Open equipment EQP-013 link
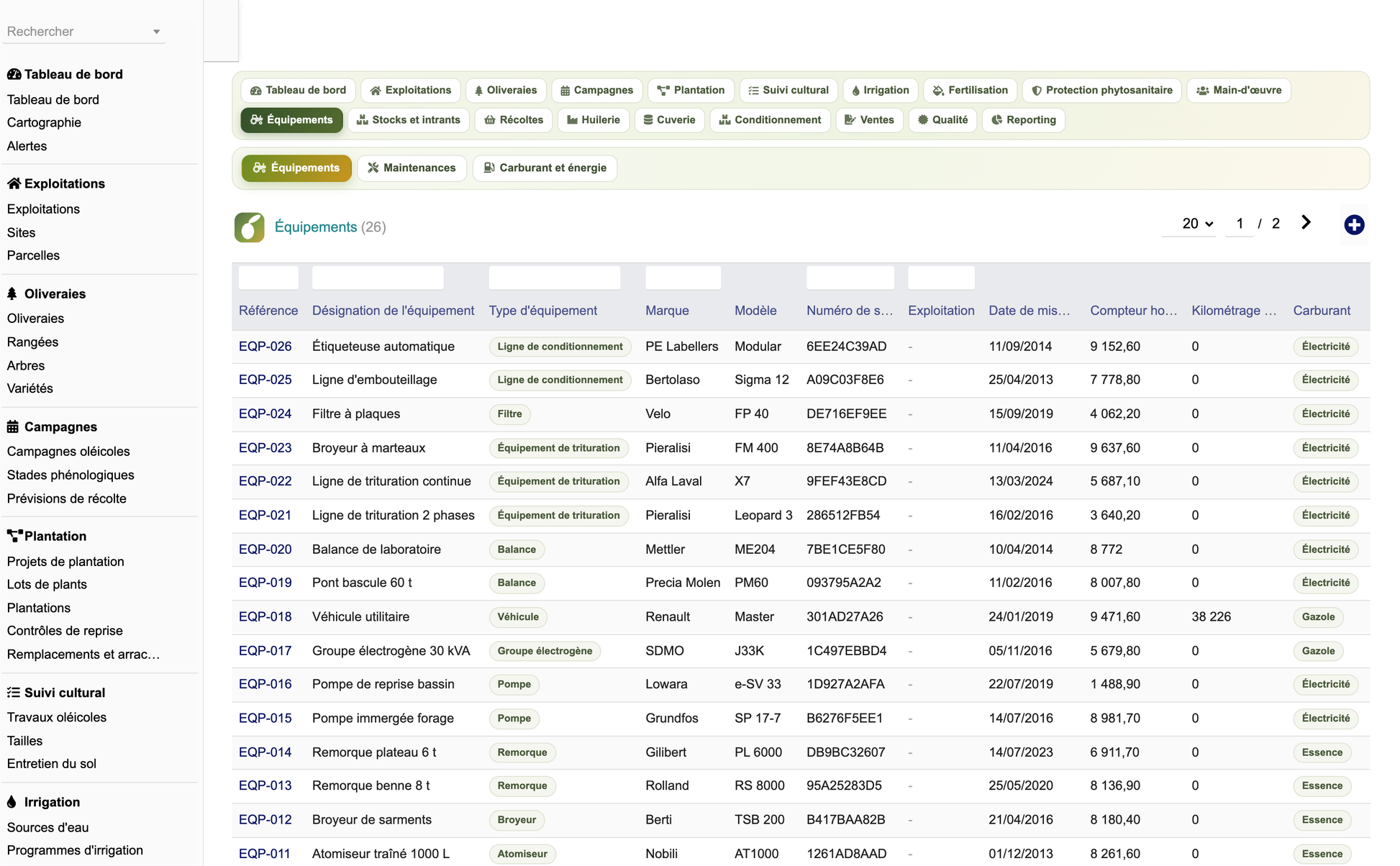This screenshot has height=866, width=1400. pyautogui.click(x=265, y=786)
